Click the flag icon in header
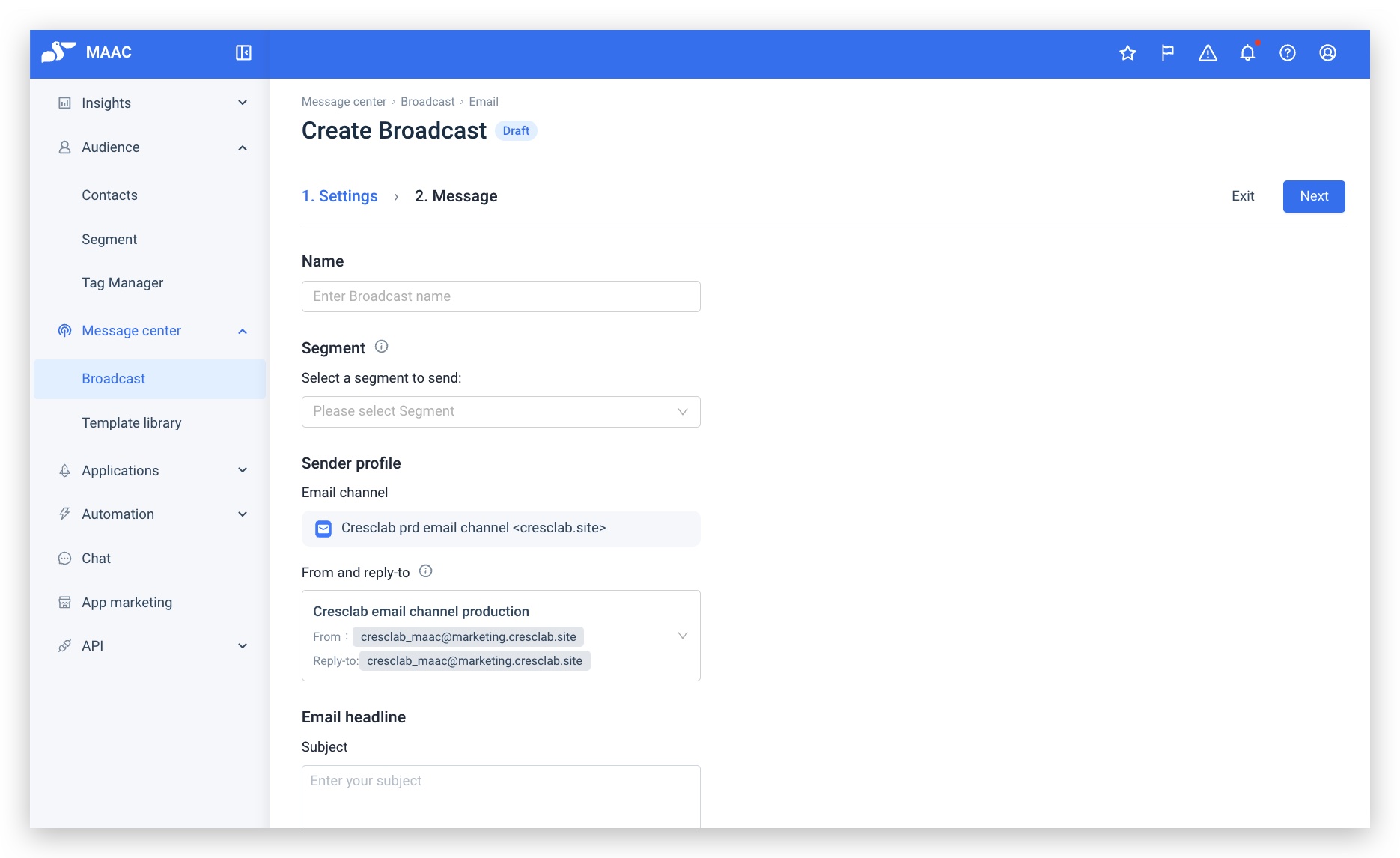 pos(1167,53)
